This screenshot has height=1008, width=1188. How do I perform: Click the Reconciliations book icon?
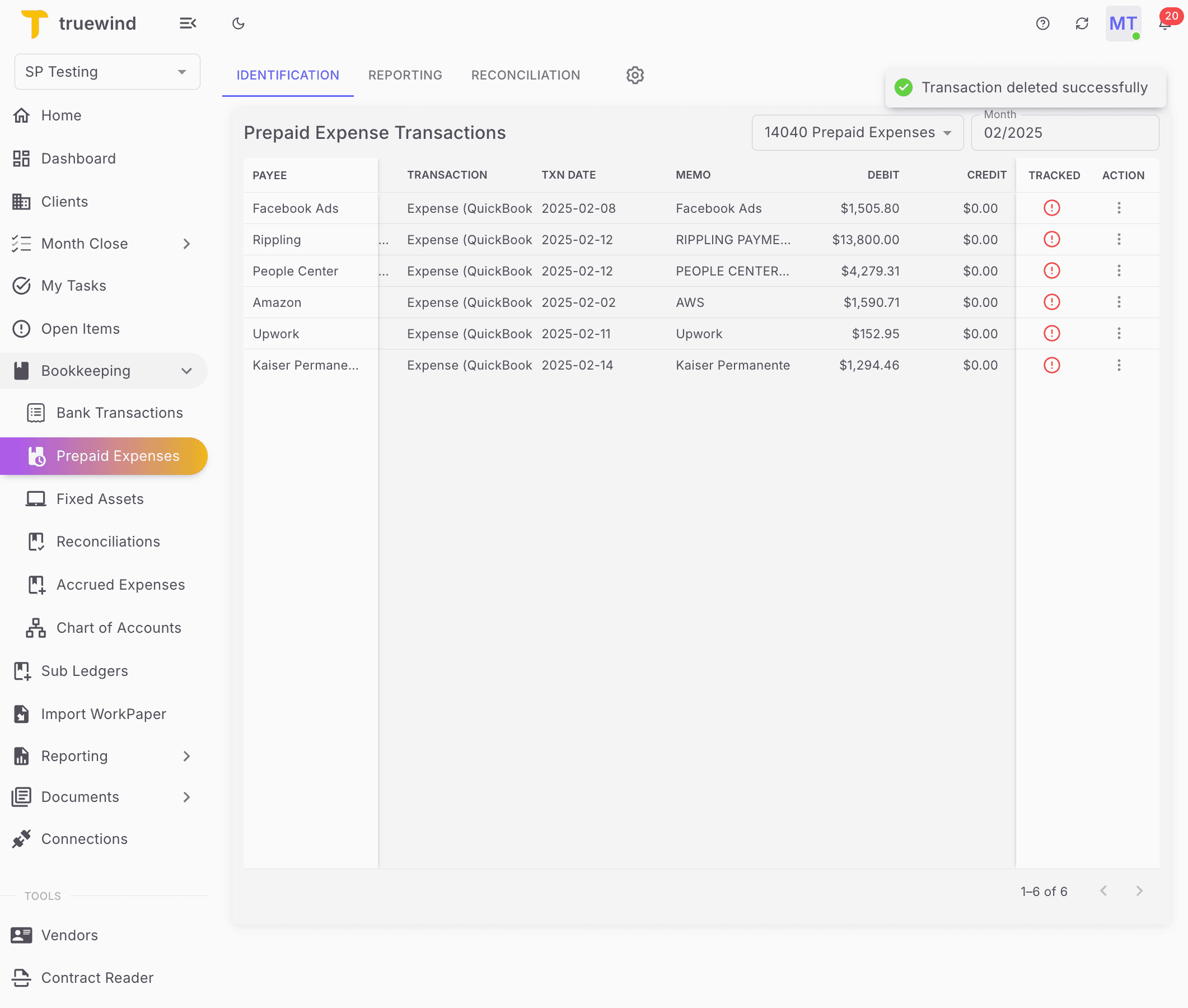coord(35,541)
